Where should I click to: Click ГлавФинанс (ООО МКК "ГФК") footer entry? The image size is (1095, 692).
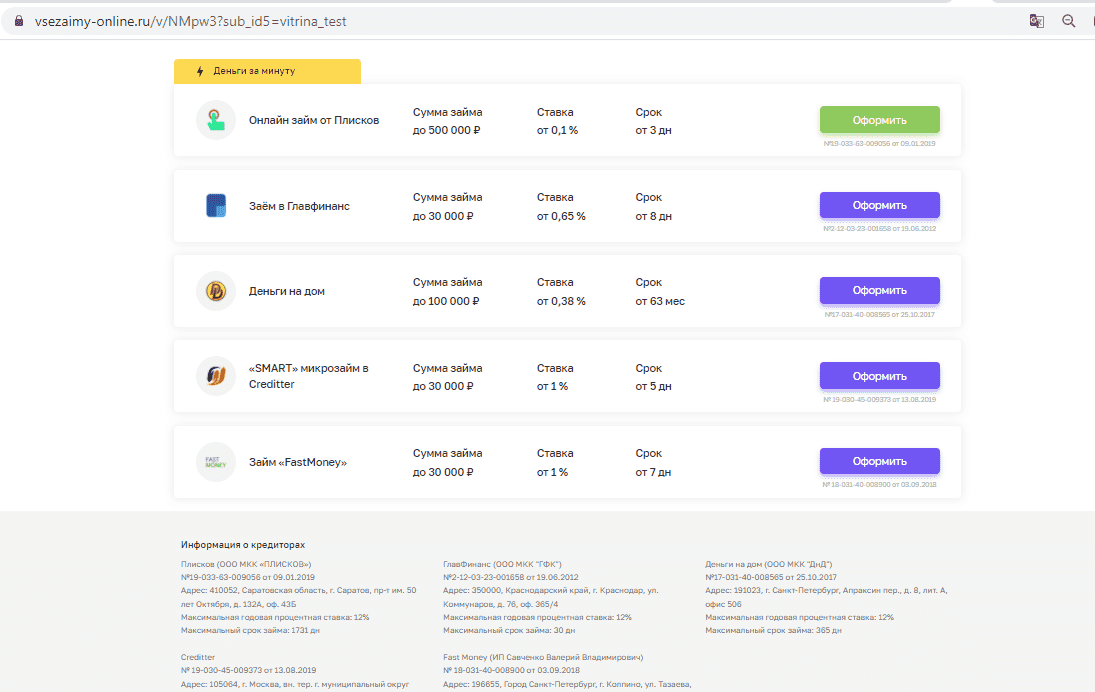[x=502, y=564]
